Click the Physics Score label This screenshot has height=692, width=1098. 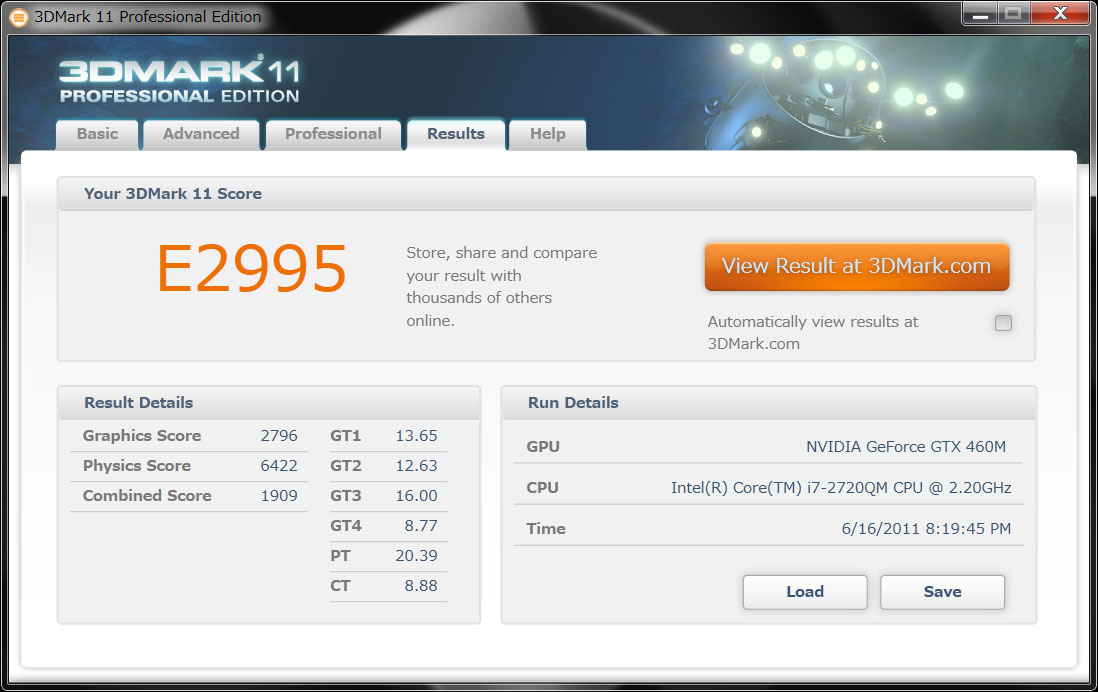pos(137,466)
